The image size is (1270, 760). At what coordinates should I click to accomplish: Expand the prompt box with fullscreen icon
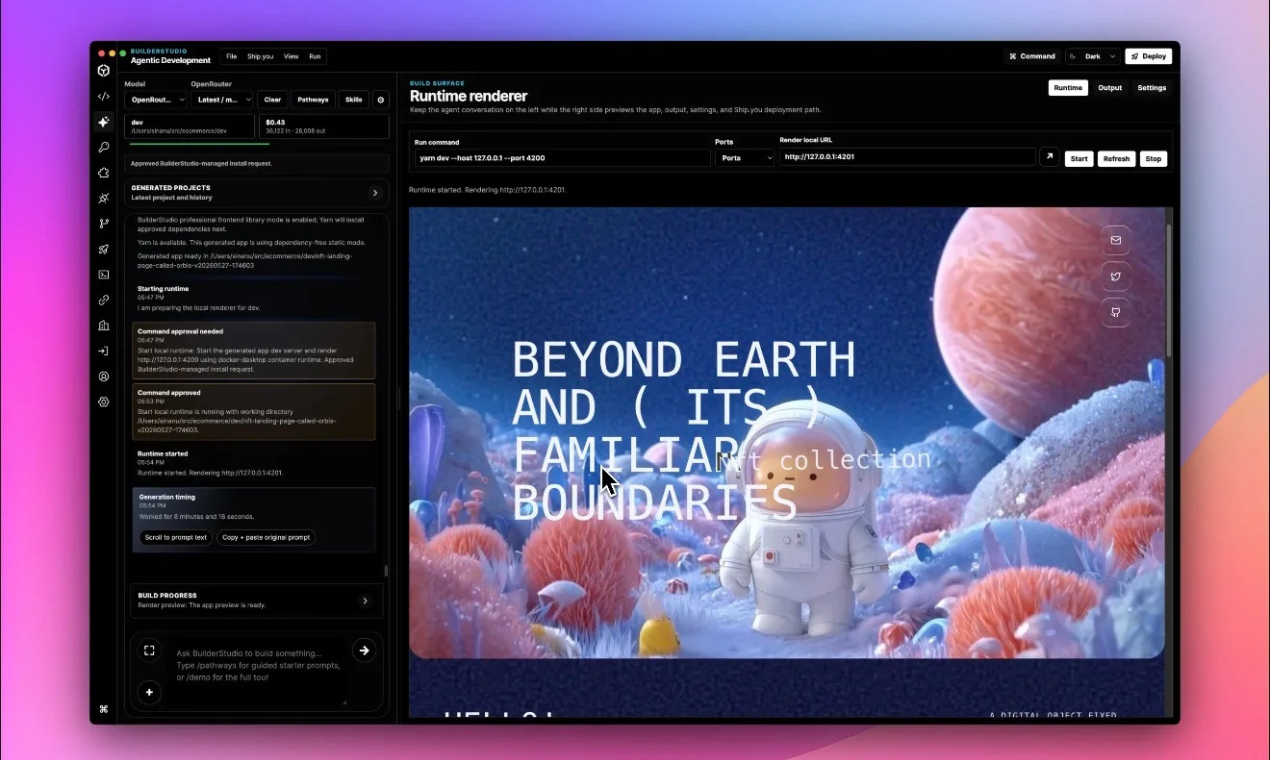(149, 650)
